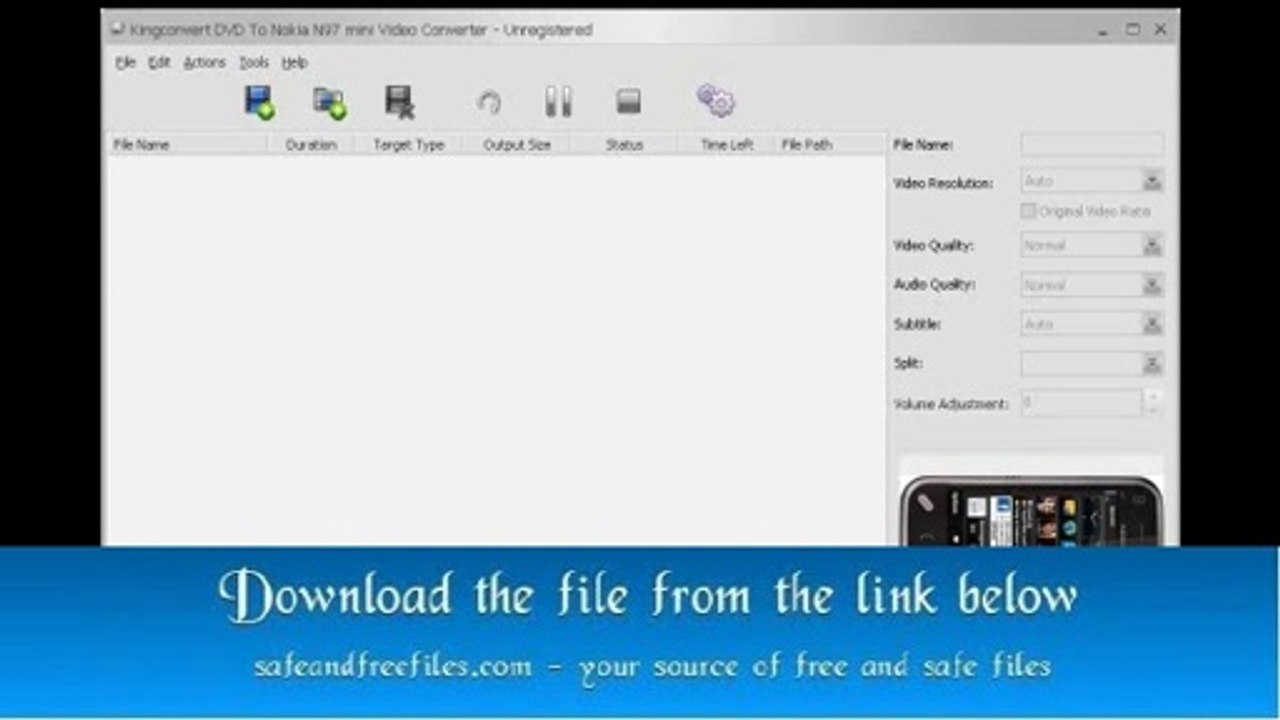Screen dimensions: 1280x720
Task: Click the application icon in the title bar
Action: (x=118, y=29)
